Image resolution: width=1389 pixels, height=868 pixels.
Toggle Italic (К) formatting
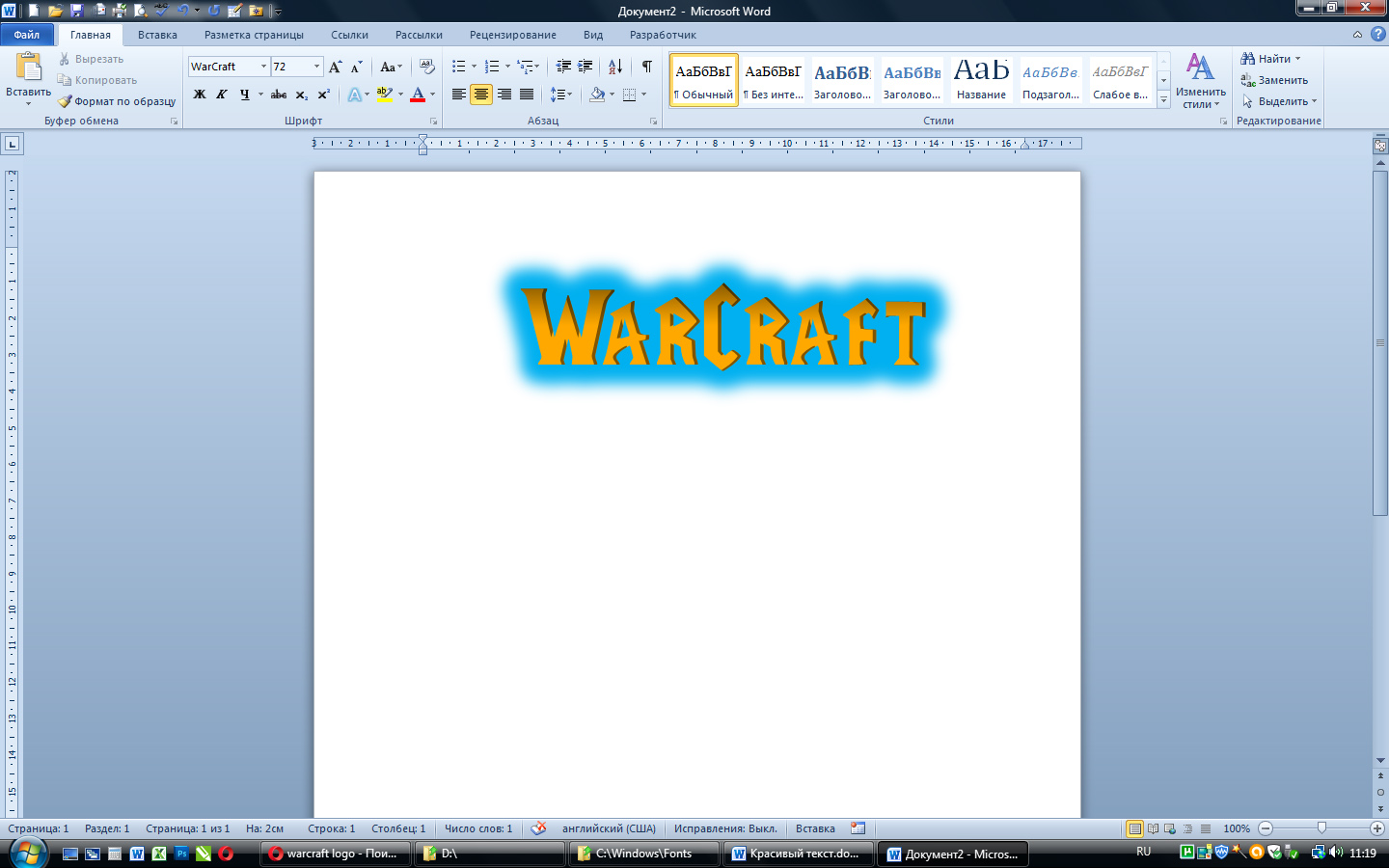coord(222,95)
